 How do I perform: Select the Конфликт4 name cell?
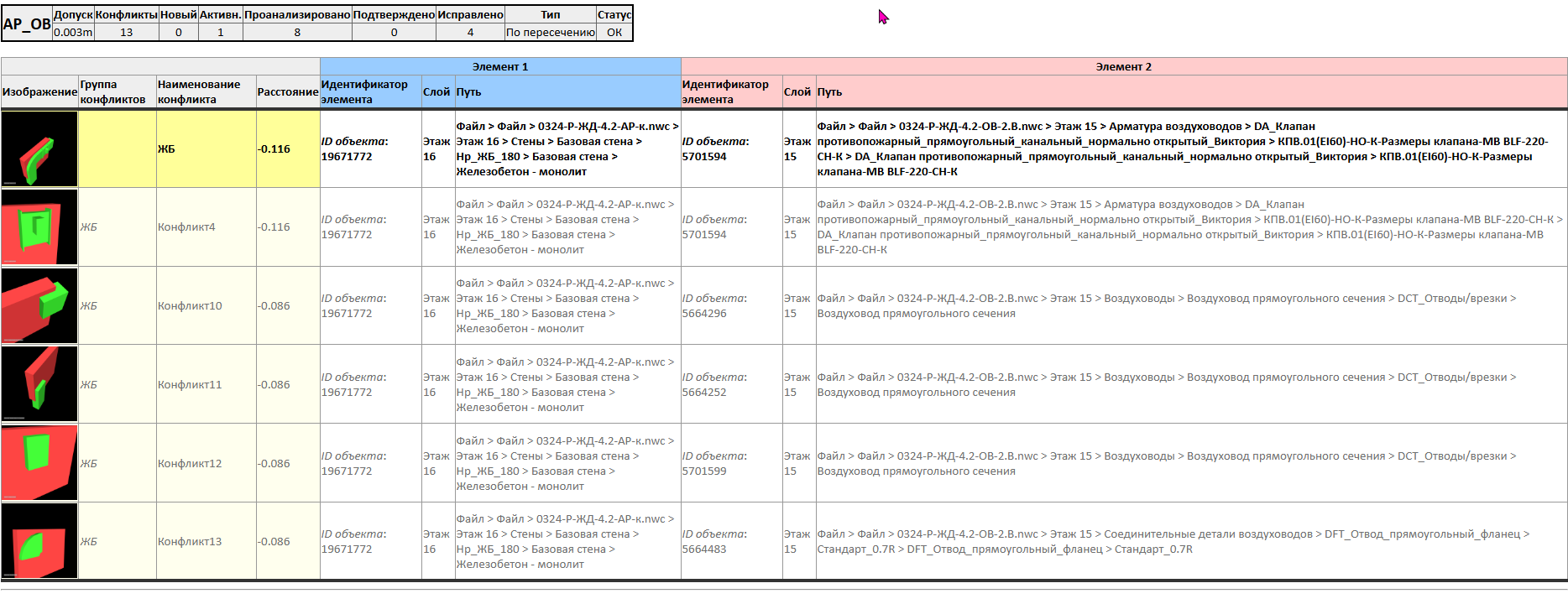206,226
